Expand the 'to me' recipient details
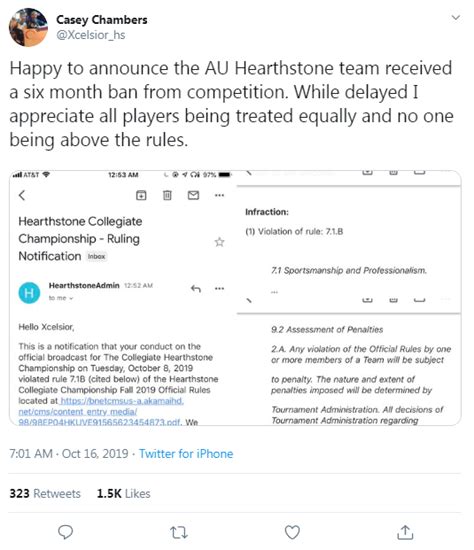This screenshot has height=550, width=474. 61,298
